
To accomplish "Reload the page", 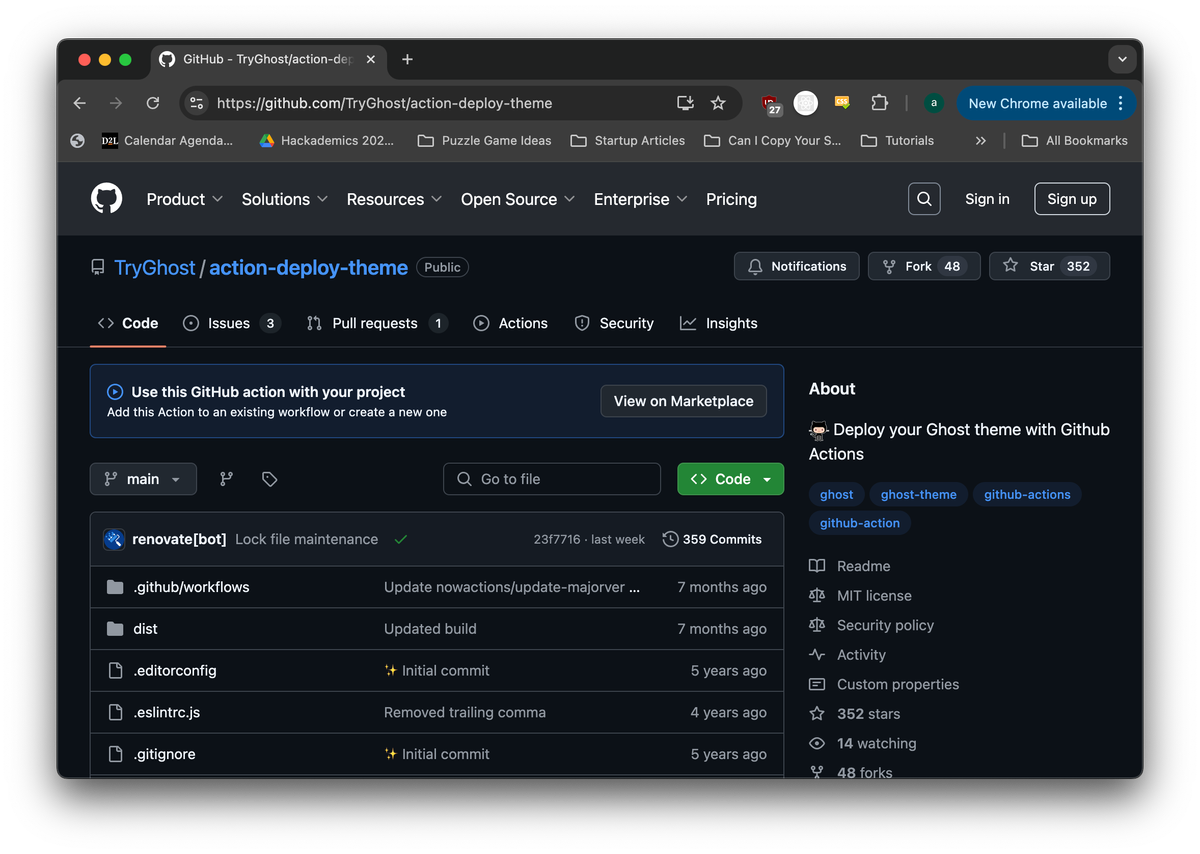I will coord(153,103).
